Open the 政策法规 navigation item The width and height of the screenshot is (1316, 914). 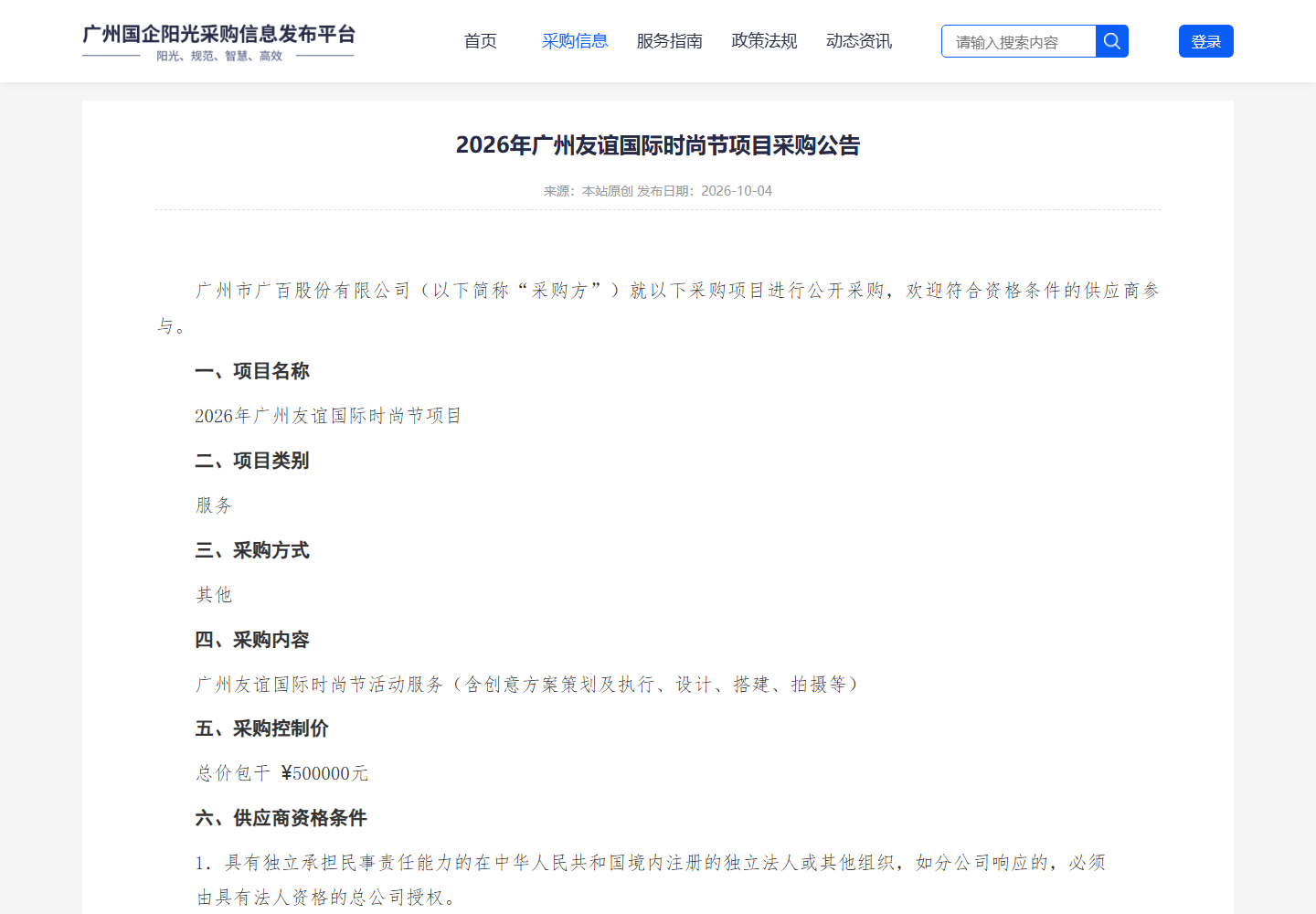click(x=765, y=41)
